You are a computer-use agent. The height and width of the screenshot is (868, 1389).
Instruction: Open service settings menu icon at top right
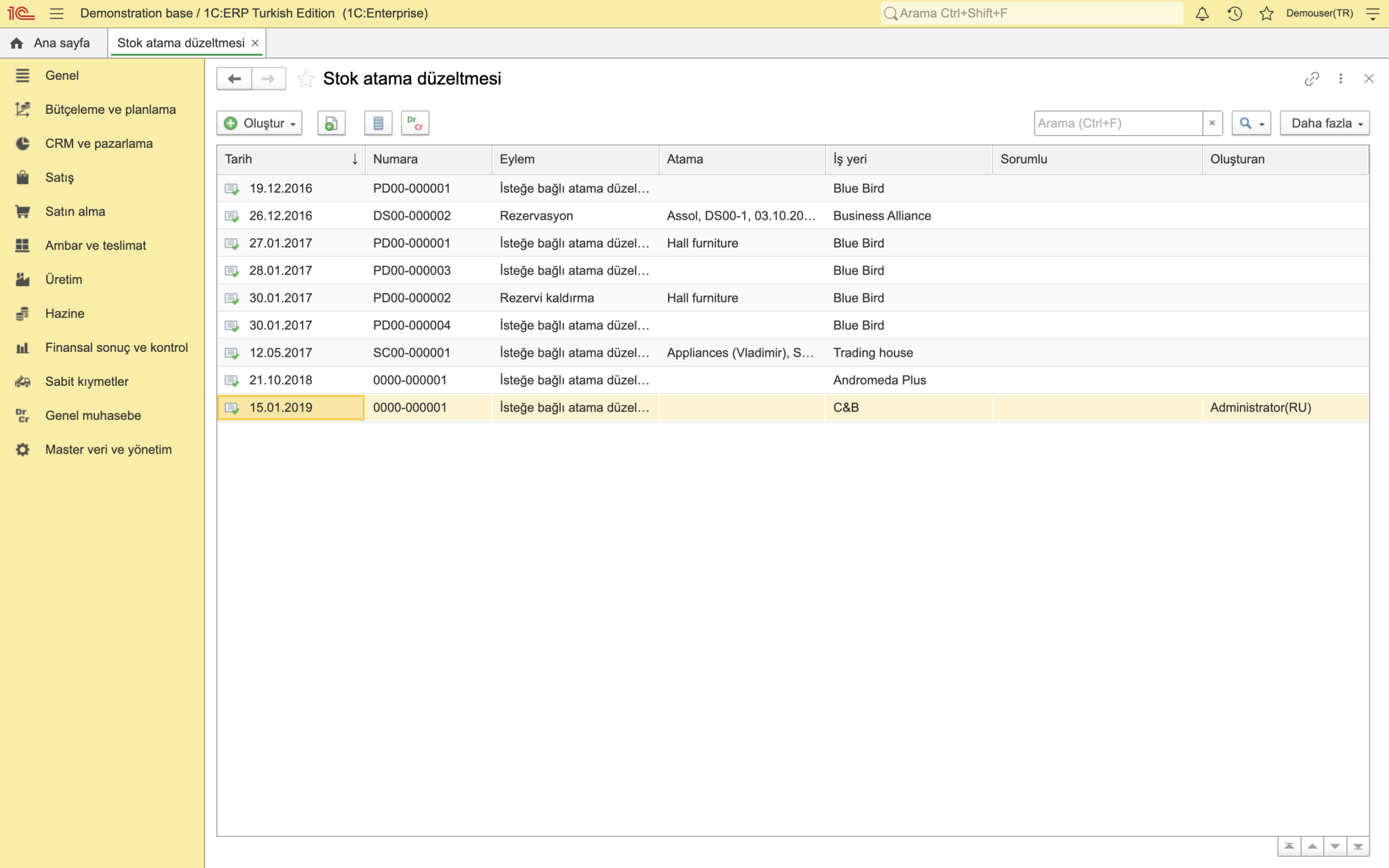coord(1373,14)
